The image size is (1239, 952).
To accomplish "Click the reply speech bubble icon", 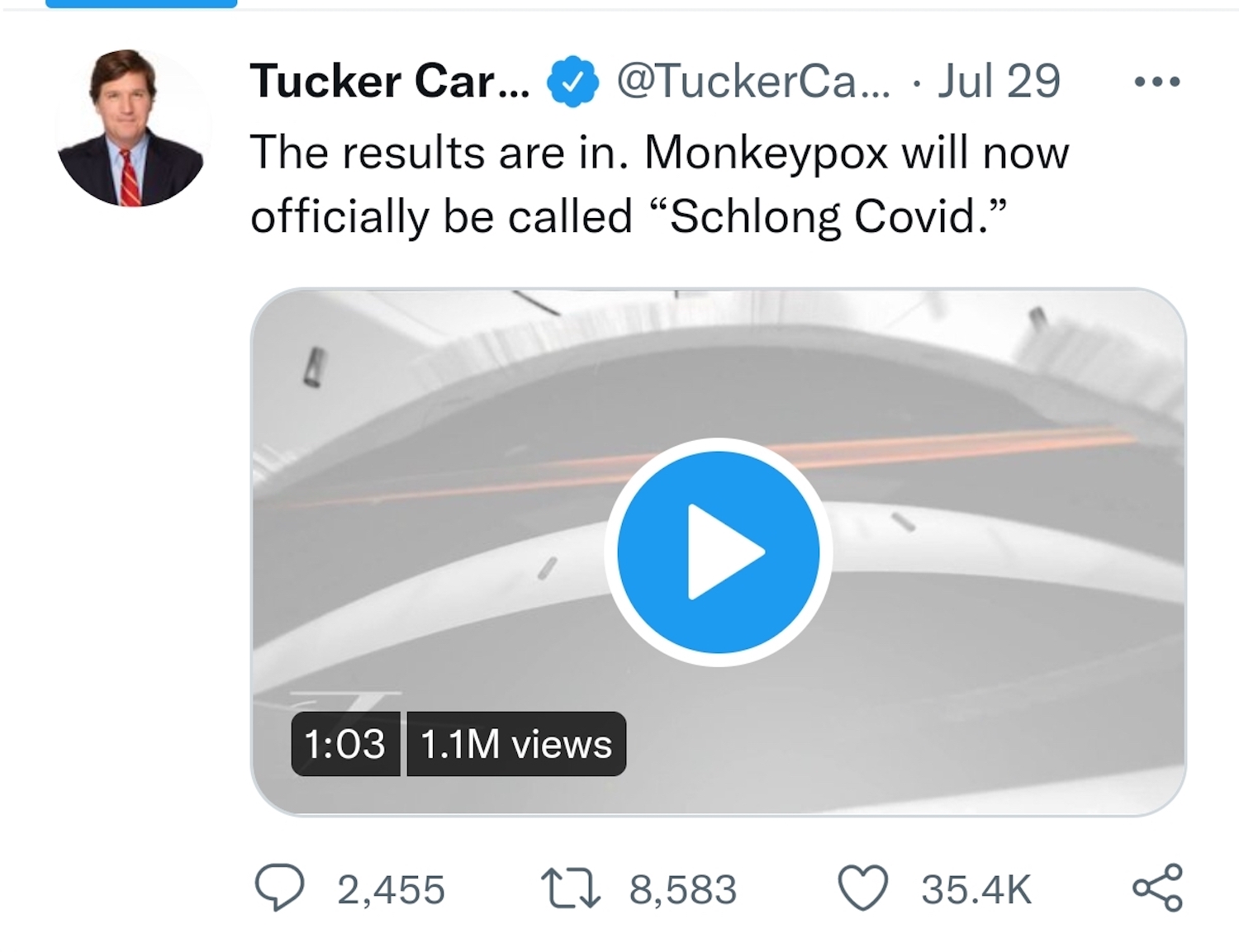I will 279,888.
